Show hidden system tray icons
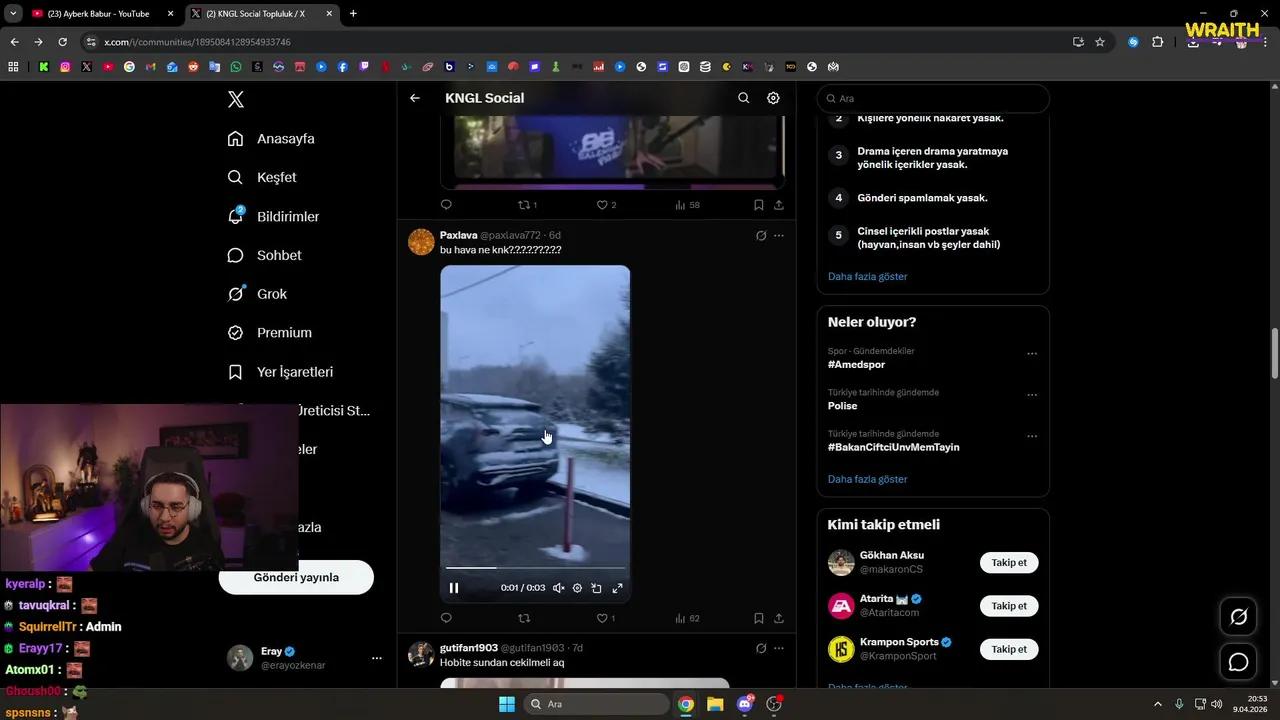Viewport: 1280px width, 720px height. pyautogui.click(x=1158, y=704)
